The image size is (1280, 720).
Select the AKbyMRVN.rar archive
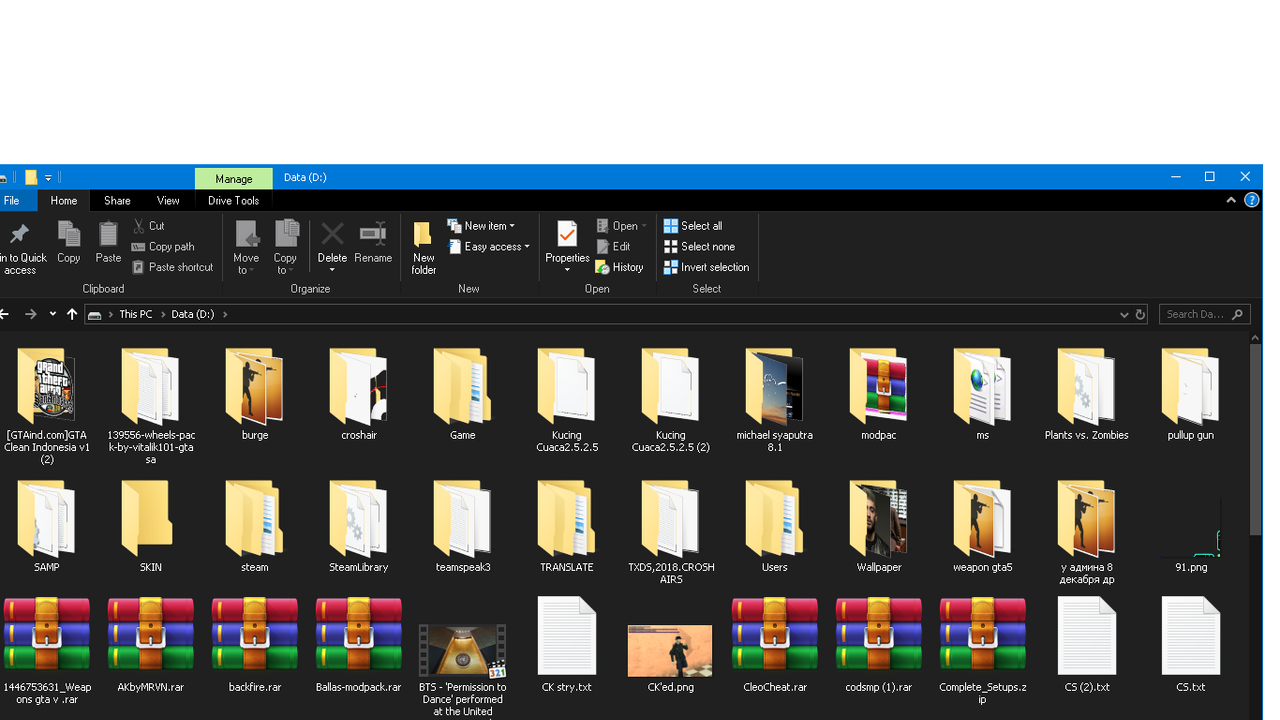pos(151,645)
